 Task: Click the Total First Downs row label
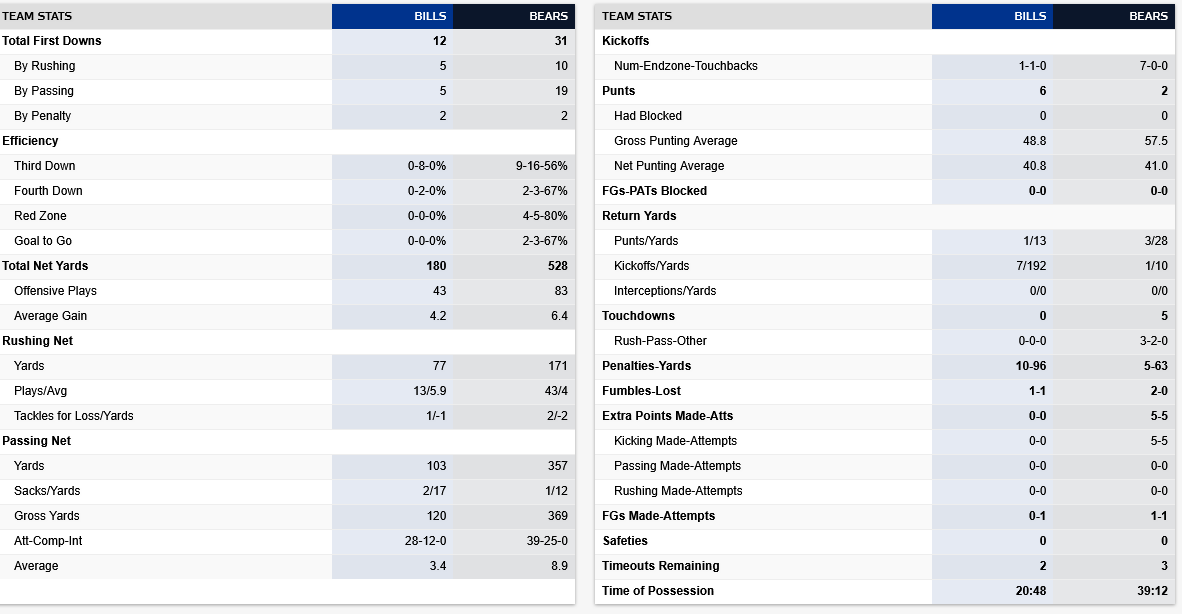click(x=52, y=41)
